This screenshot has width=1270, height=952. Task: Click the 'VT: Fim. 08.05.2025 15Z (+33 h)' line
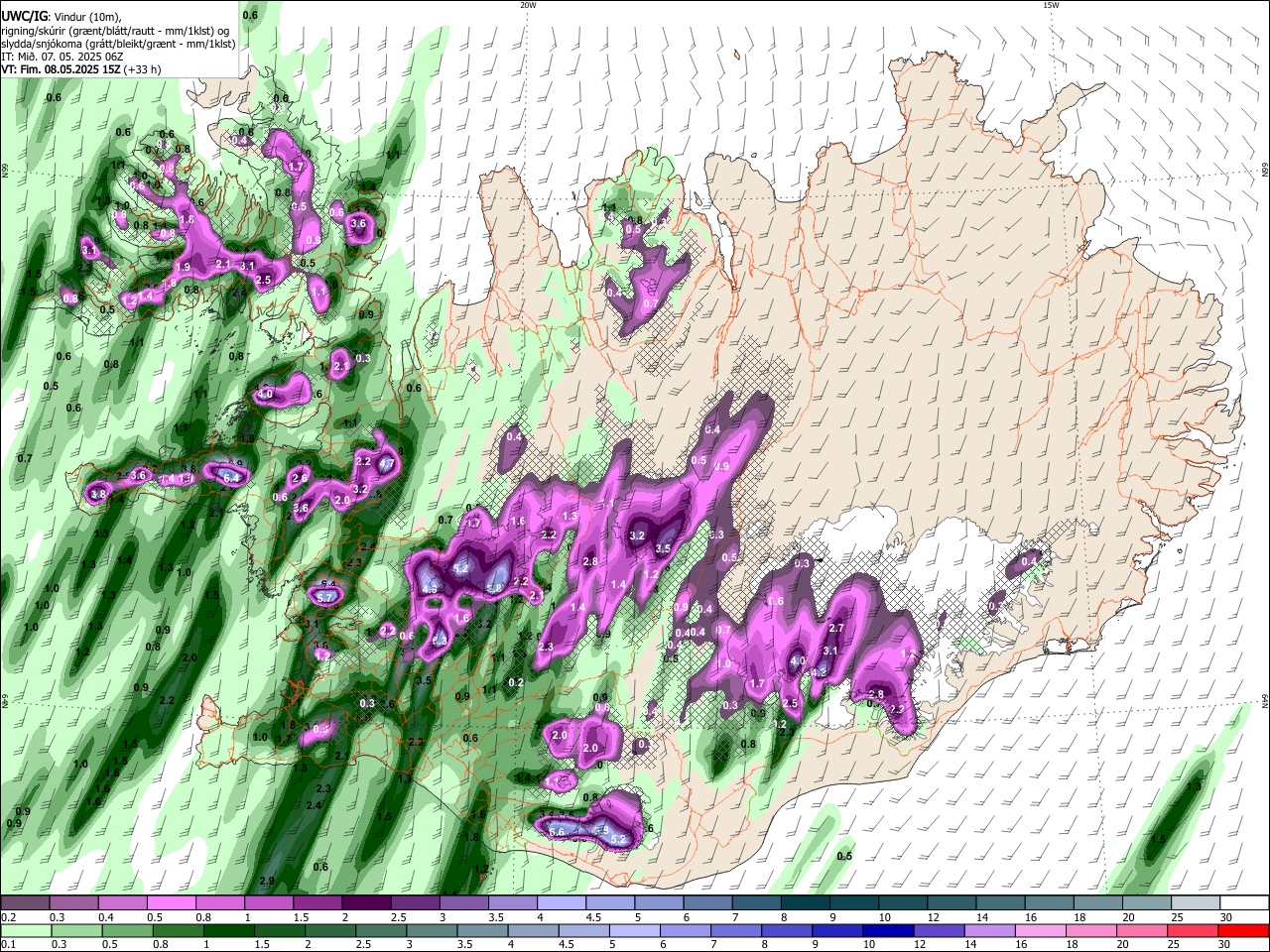[x=80, y=69]
